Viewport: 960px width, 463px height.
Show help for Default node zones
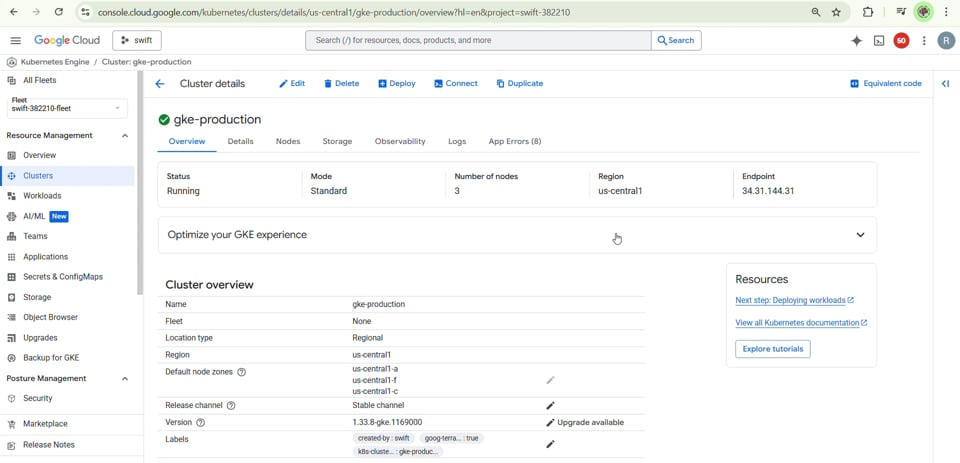pyautogui.click(x=241, y=372)
